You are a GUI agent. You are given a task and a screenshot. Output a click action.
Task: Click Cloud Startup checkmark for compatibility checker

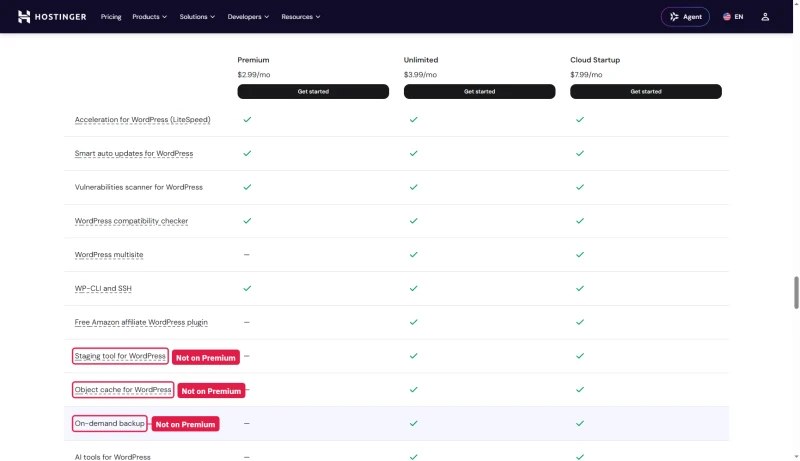[580, 221]
